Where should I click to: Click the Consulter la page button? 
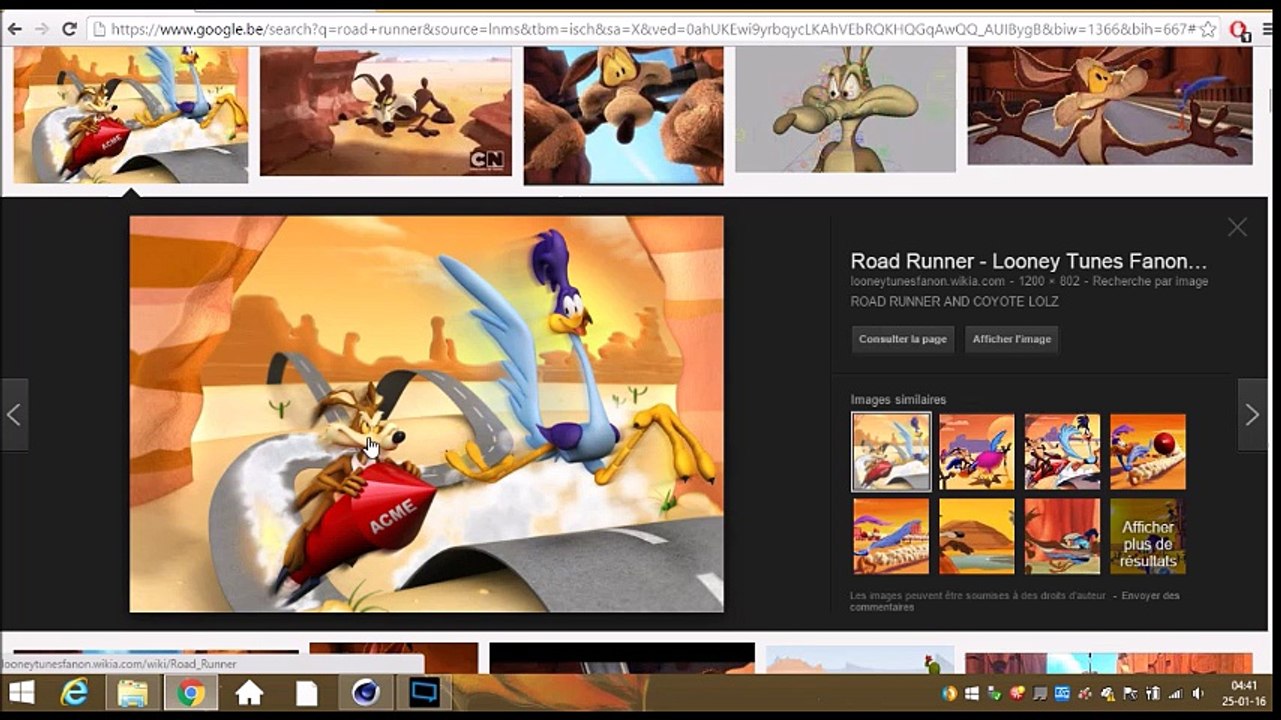(x=902, y=339)
